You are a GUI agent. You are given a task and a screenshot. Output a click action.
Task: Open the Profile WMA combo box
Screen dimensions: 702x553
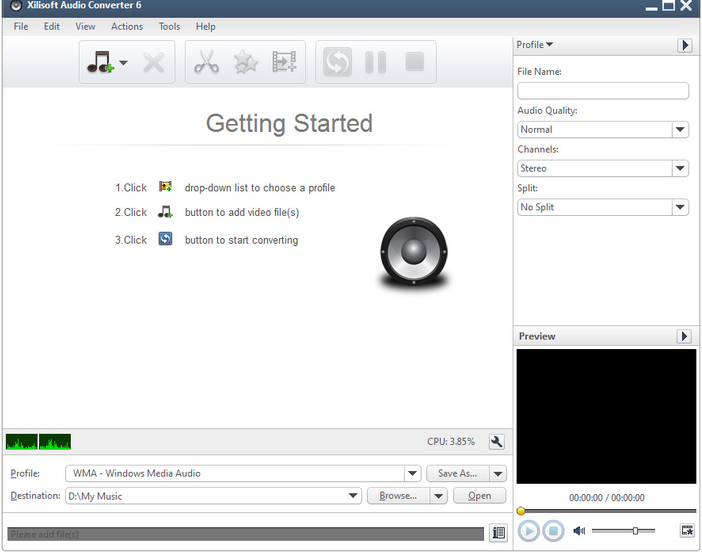[x=243, y=473]
